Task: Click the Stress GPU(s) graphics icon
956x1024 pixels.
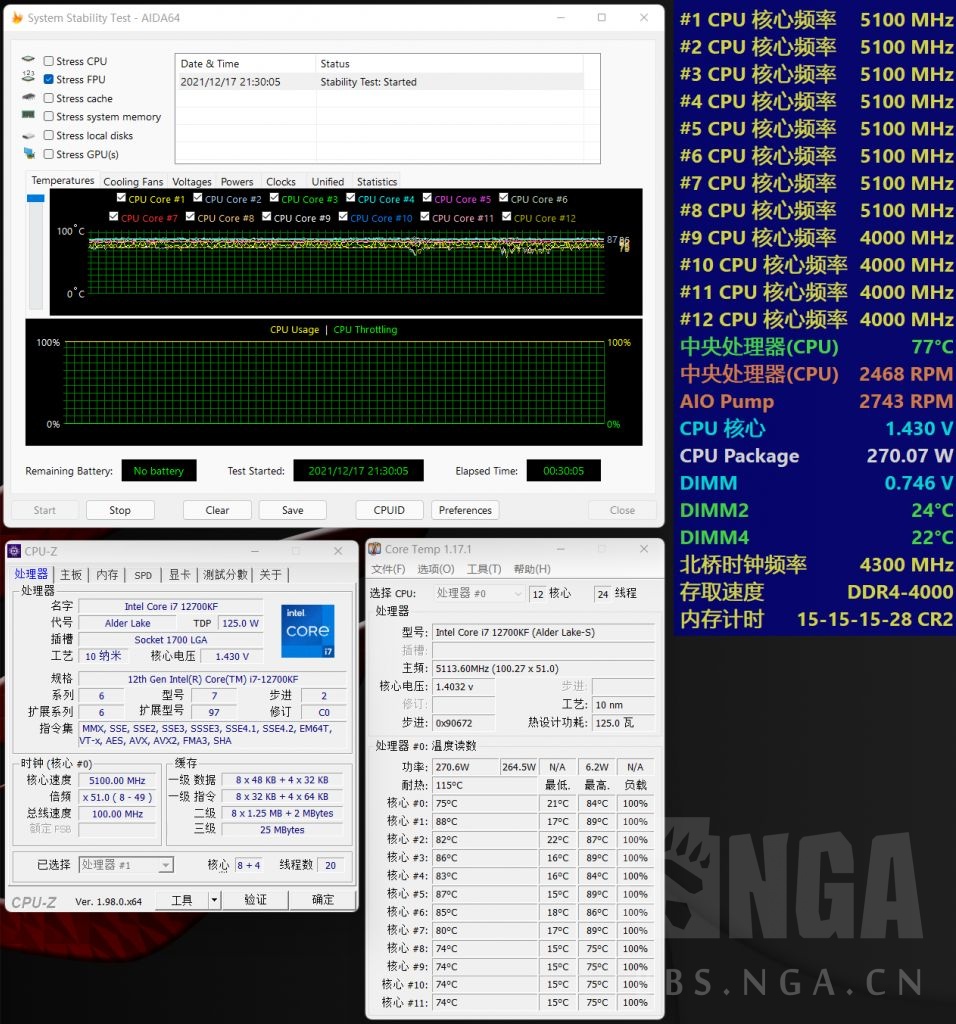Action: click(28, 154)
